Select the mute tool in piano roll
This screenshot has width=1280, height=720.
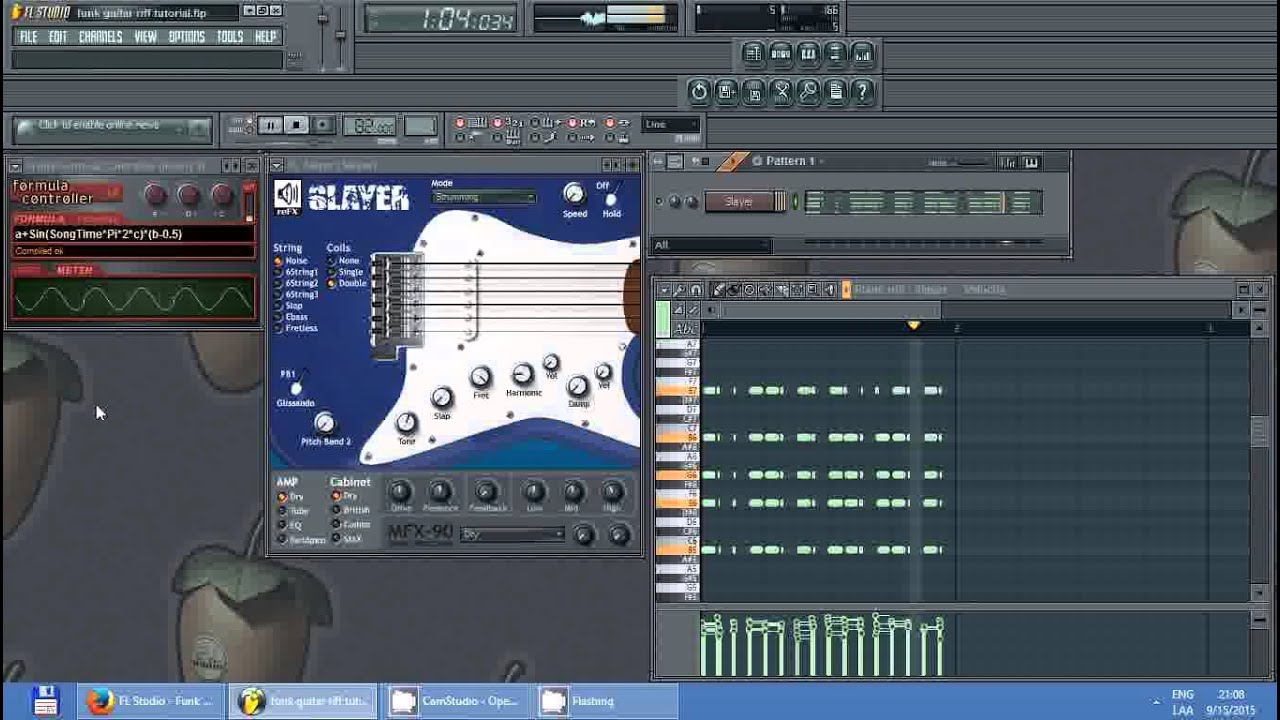tap(766, 290)
